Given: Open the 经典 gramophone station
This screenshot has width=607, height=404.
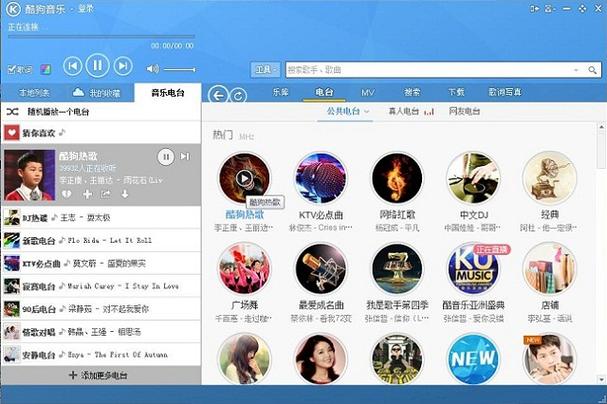Looking at the screenshot, I should 549,178.
